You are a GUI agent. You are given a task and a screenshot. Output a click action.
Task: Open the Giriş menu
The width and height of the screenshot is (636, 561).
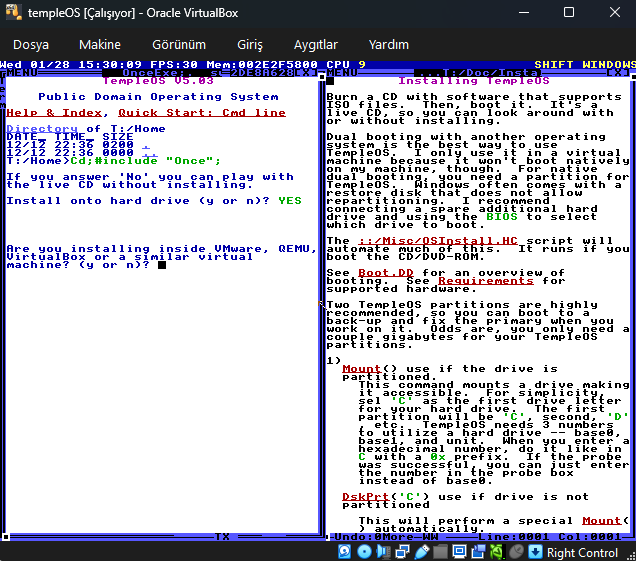tap(250, 45)
